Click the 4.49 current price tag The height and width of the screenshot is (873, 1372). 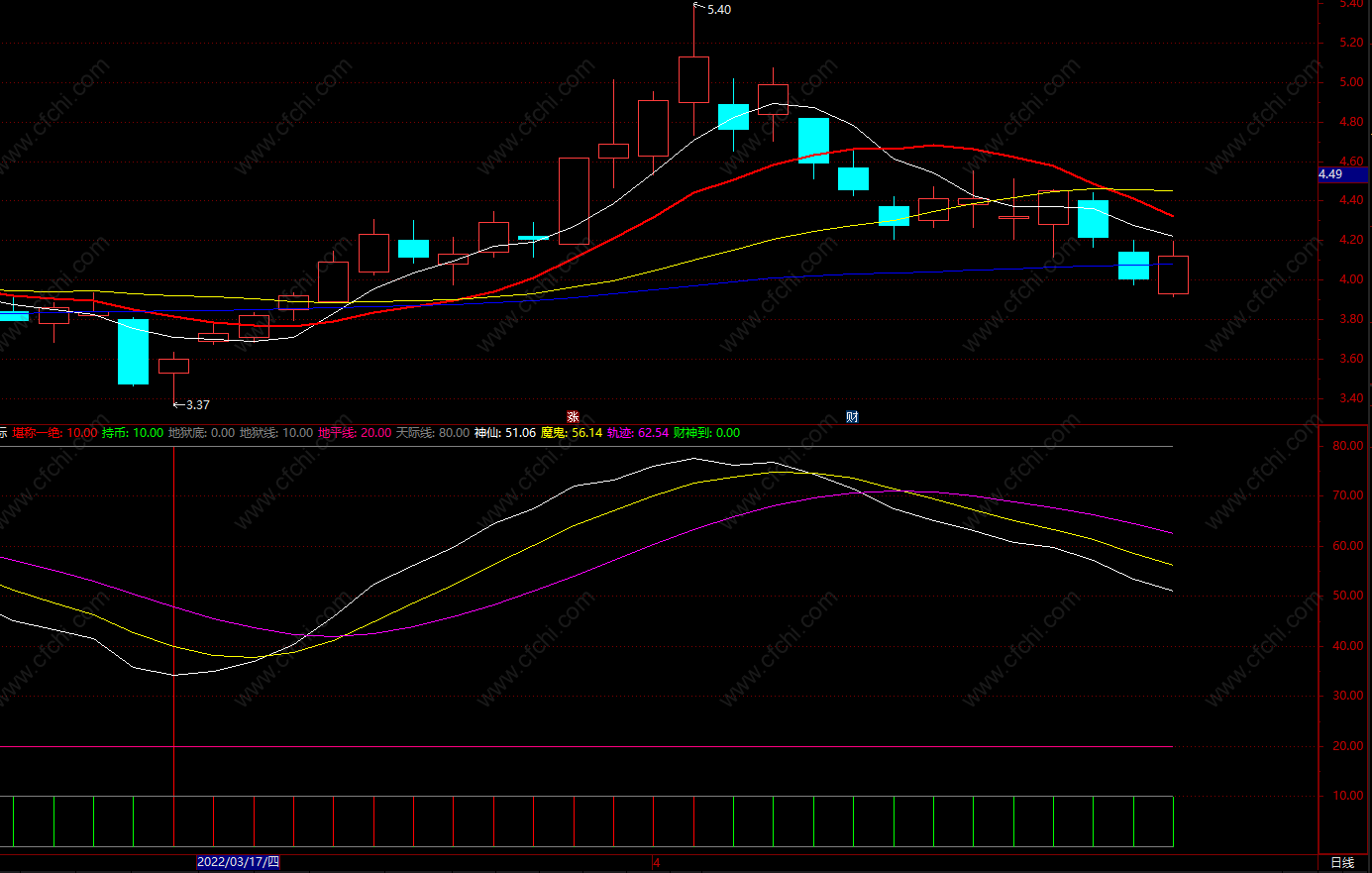[x=1342, y=174]
